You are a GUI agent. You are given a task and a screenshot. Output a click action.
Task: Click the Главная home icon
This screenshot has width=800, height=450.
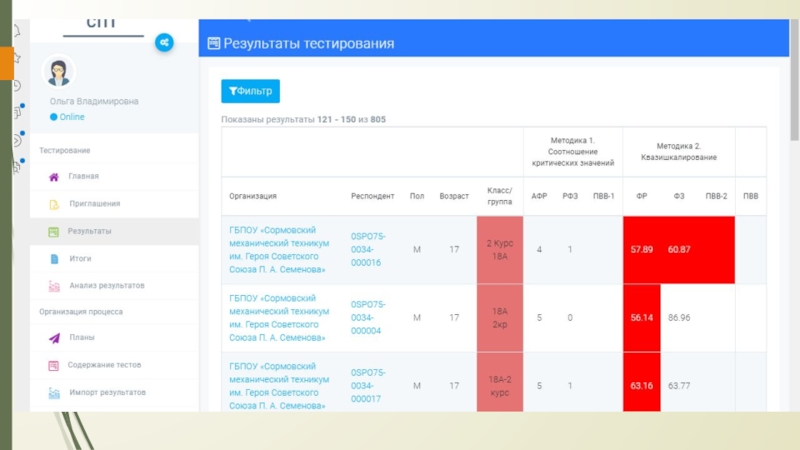point(54,177)
